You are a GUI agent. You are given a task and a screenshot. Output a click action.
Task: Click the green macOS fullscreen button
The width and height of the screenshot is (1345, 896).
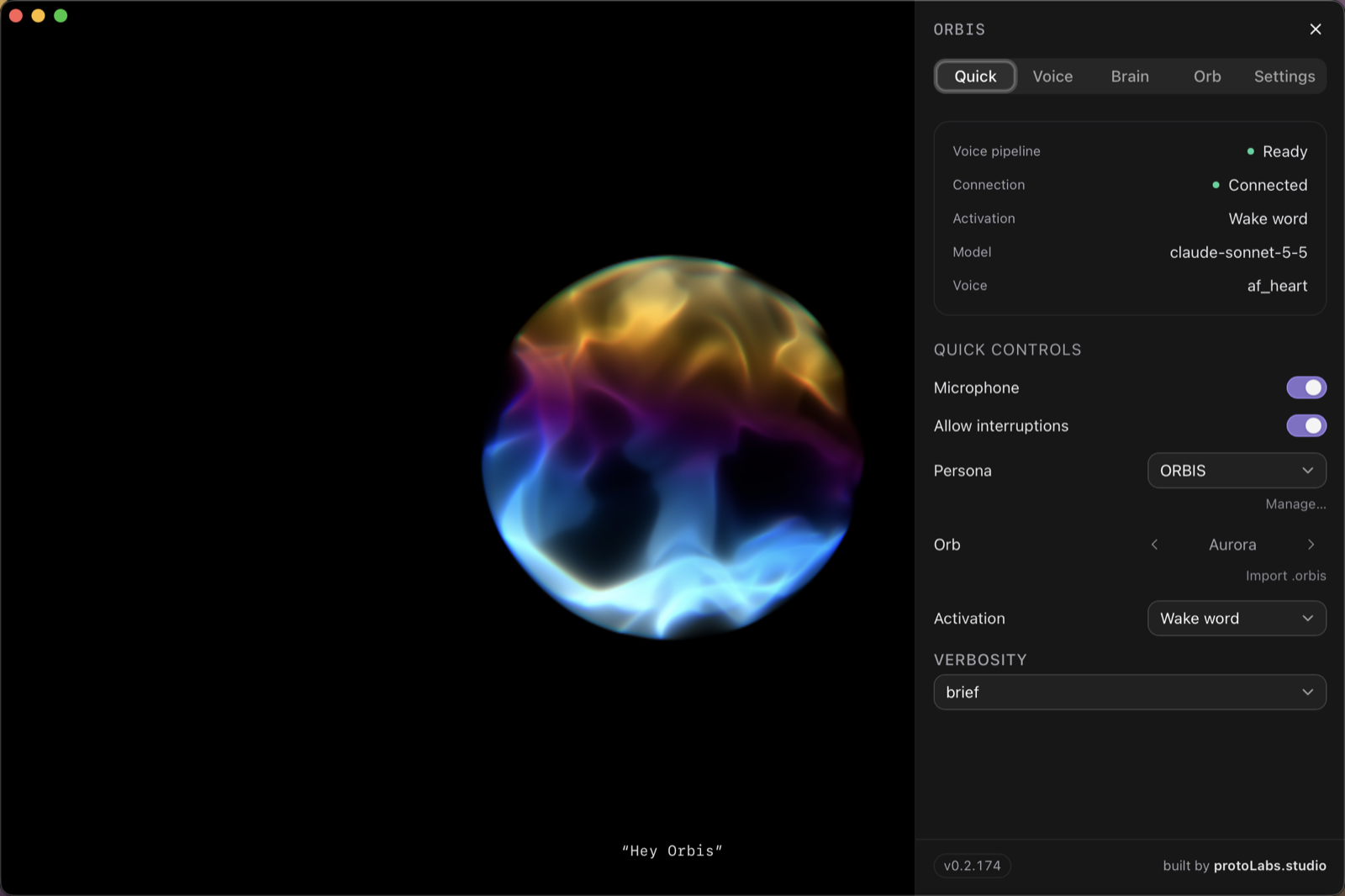pyautogui.click(x=61, y=16)
